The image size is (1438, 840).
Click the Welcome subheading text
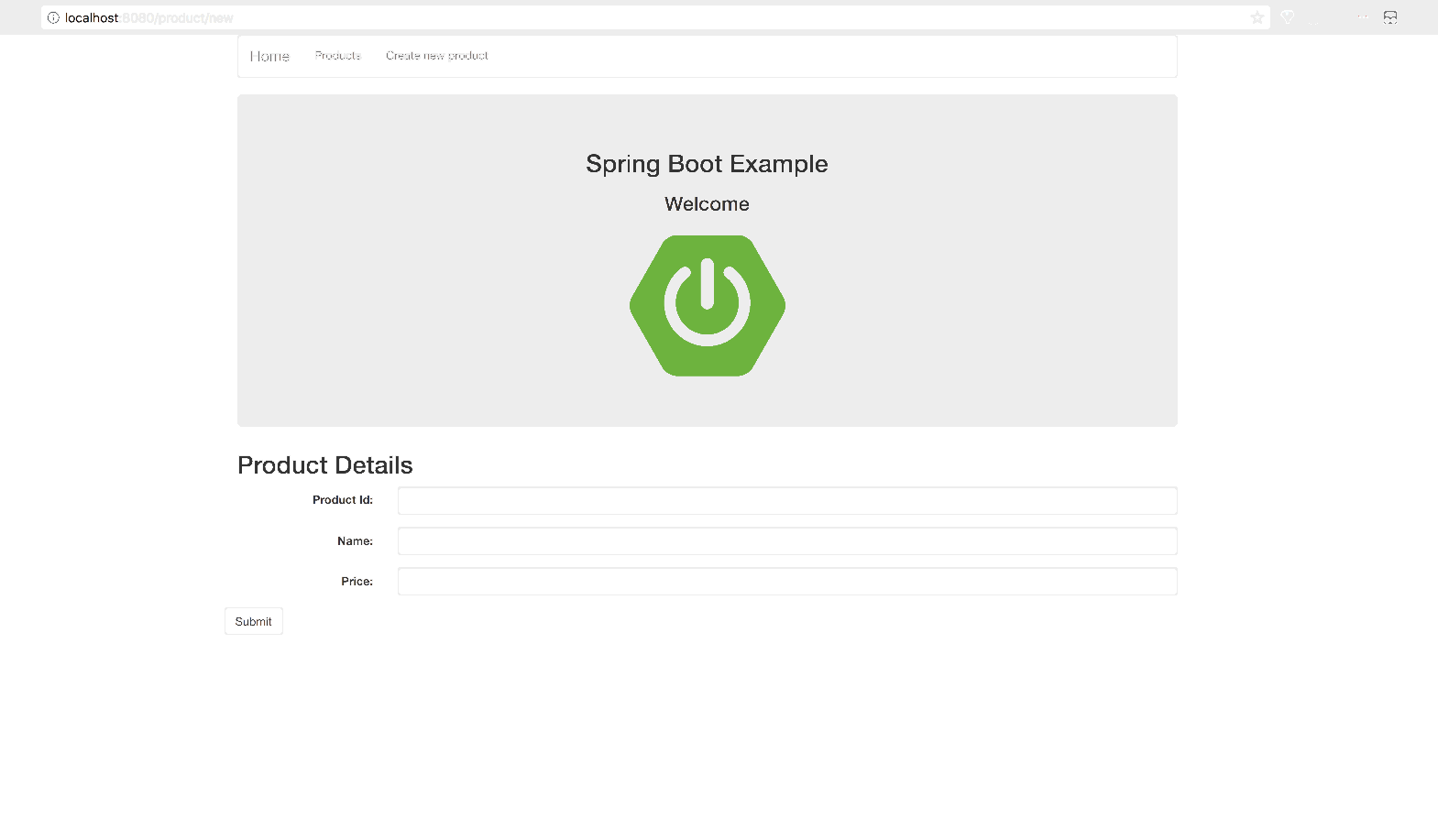click(707, 204)
